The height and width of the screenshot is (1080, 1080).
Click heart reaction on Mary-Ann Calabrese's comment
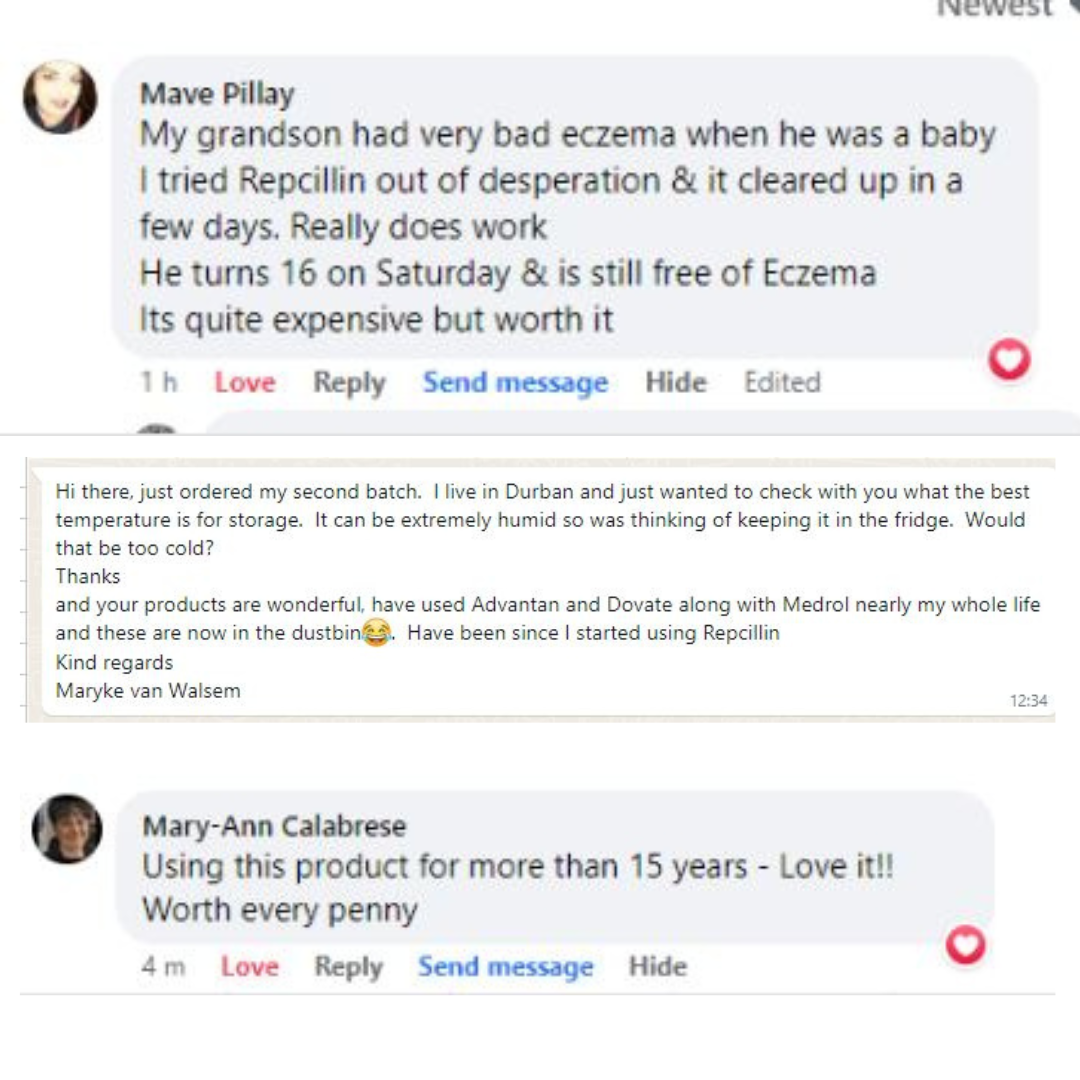[965, 945]
